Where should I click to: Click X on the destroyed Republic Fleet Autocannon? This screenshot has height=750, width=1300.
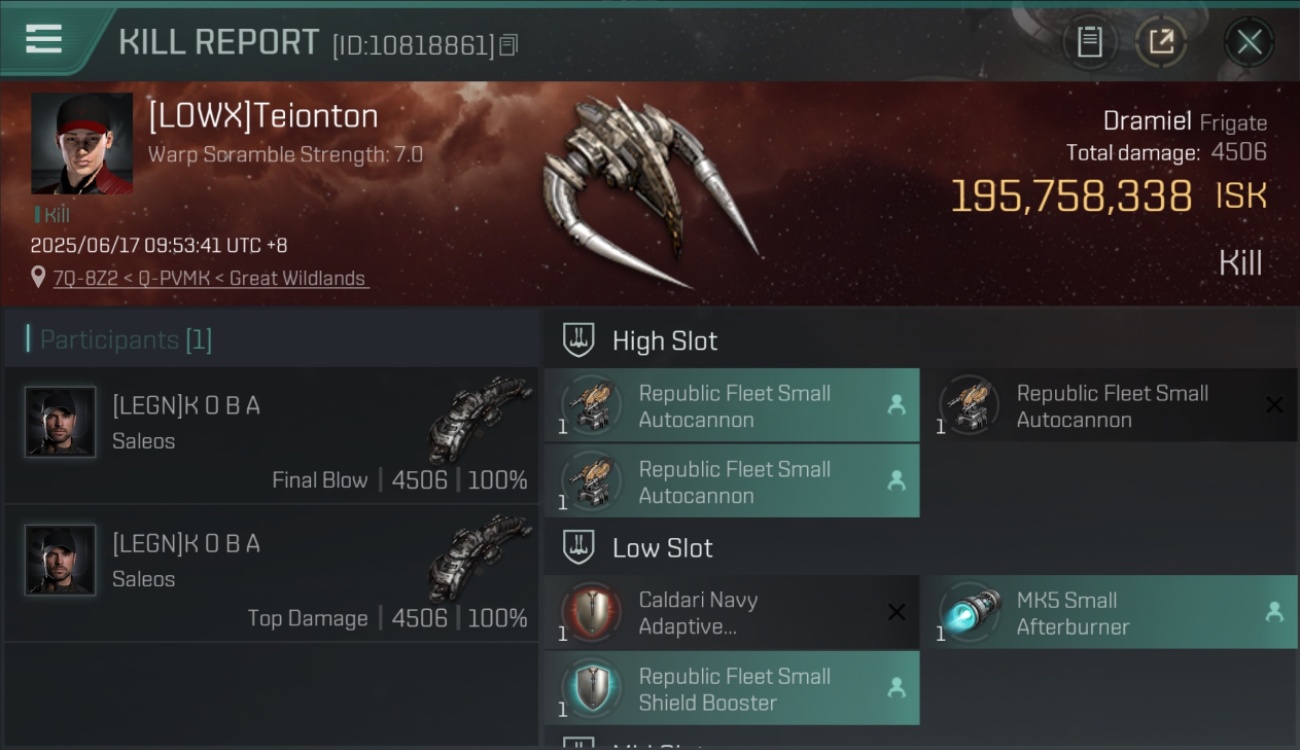(1274, 405)
